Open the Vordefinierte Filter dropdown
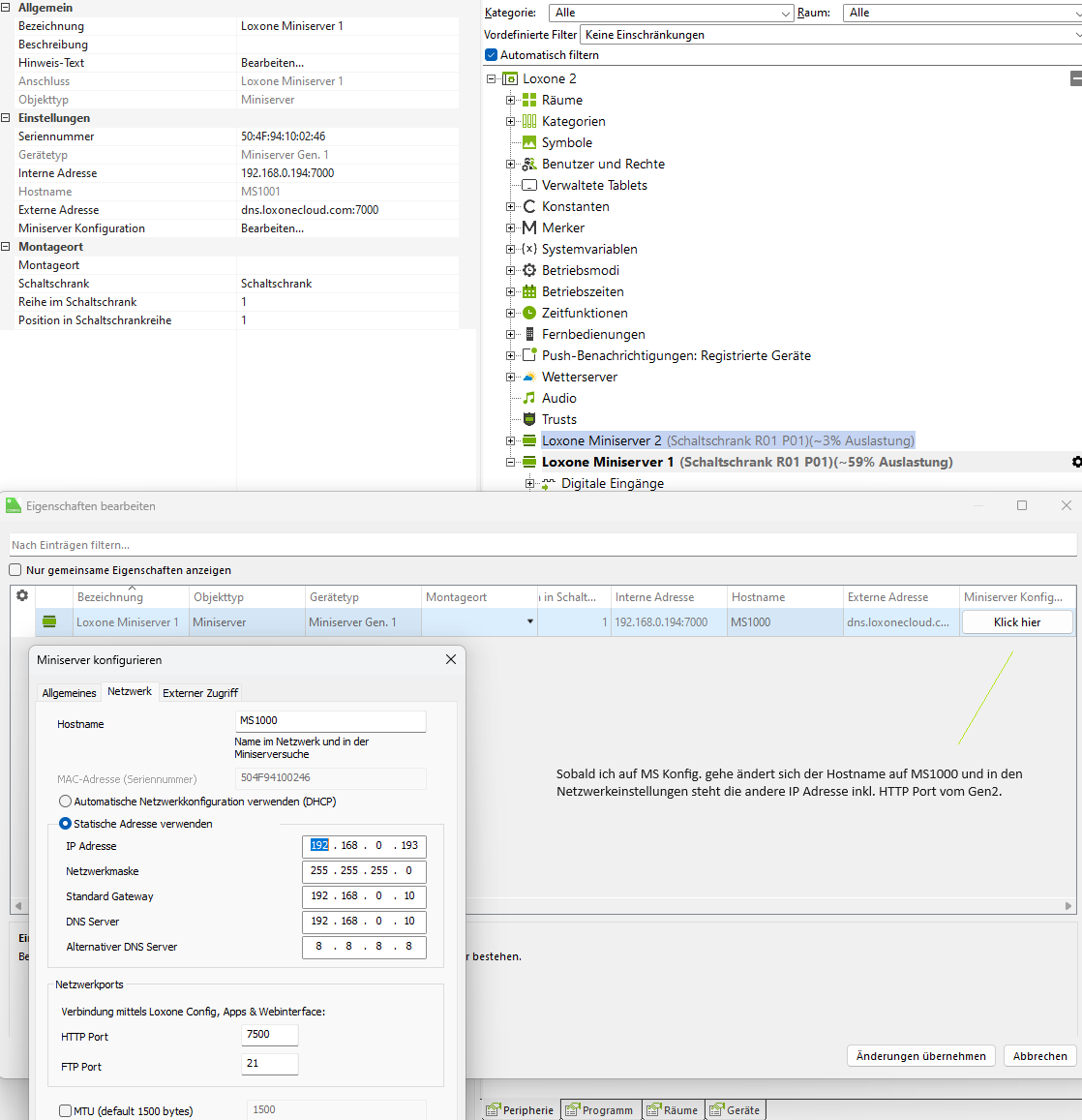1082x1120 pixels. coord(830,35)
